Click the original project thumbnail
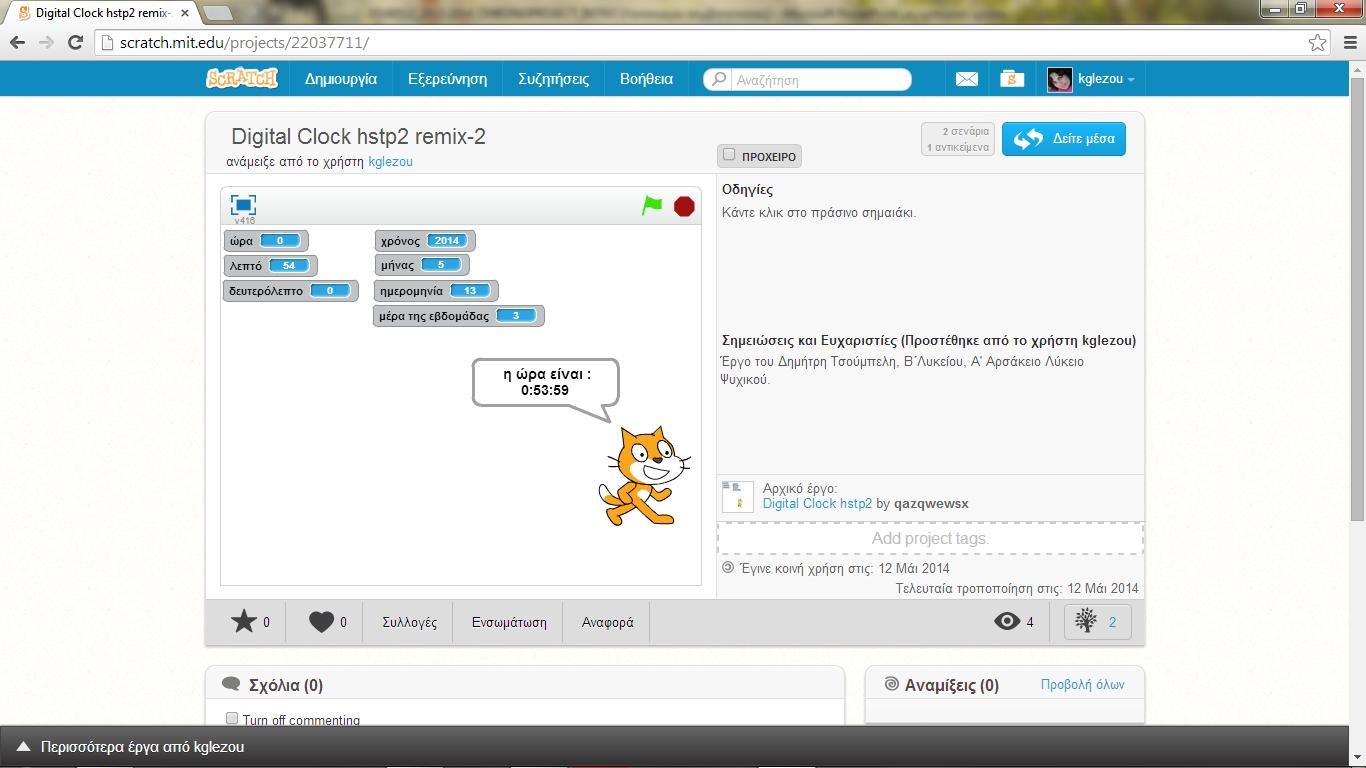Viewport: 1366px width, 768px height. [x=737, y=496]
